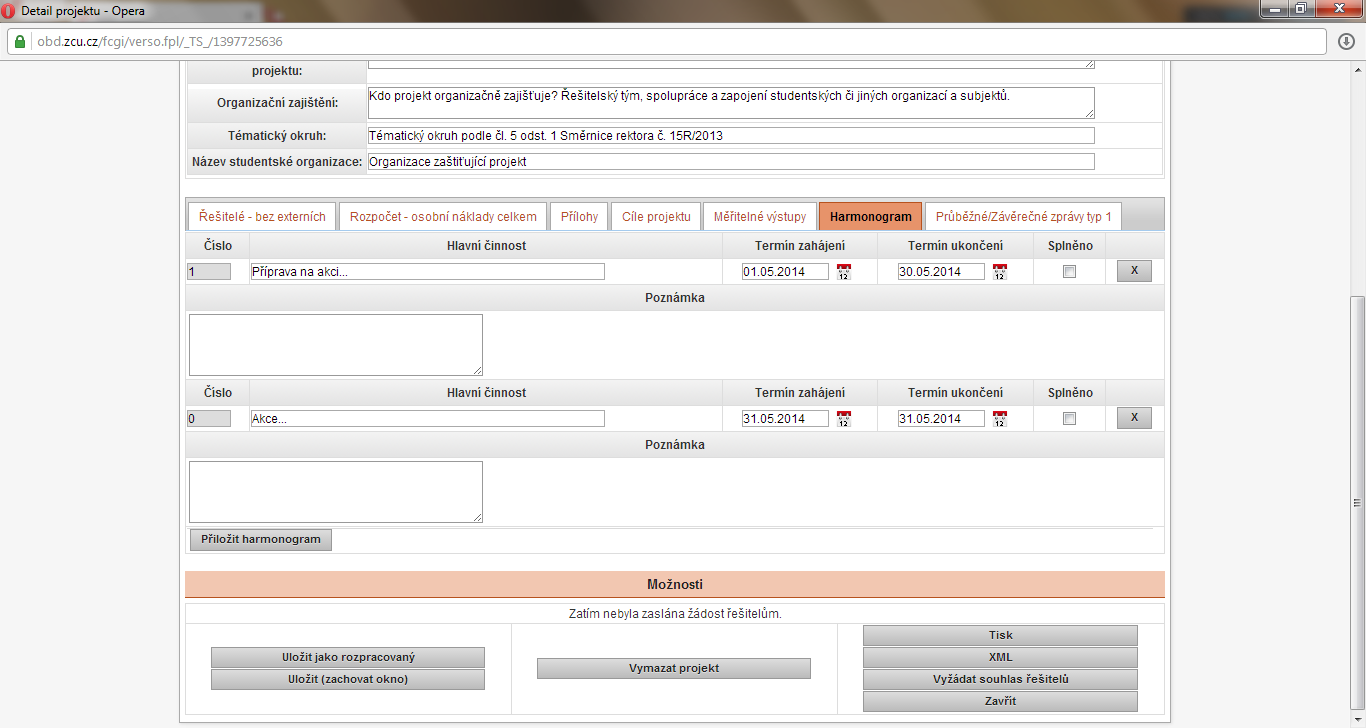Click the Možnosti section header

(675, 584)
